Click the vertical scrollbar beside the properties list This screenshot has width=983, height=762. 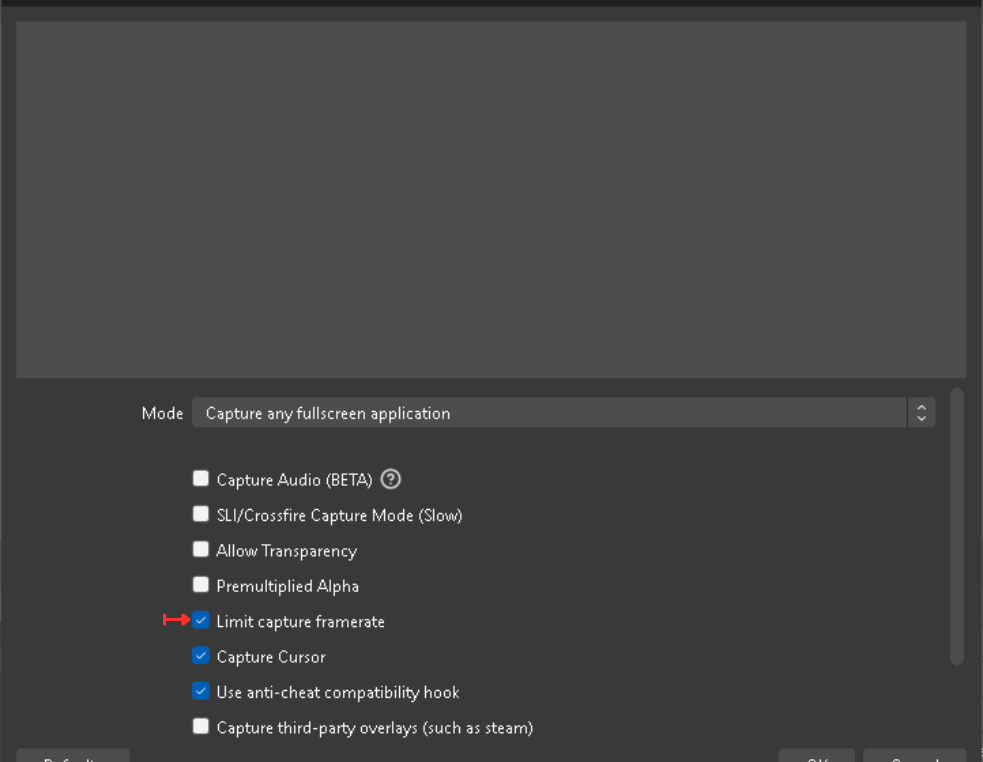pos(957,527)
